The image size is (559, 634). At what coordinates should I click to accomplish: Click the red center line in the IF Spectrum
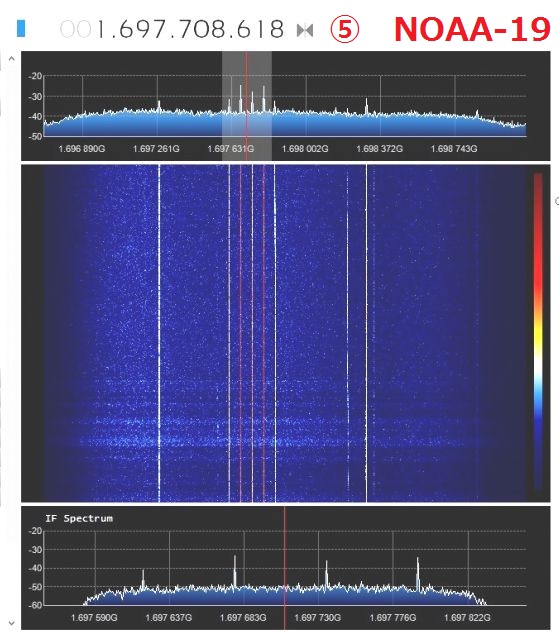coord(285,568)
